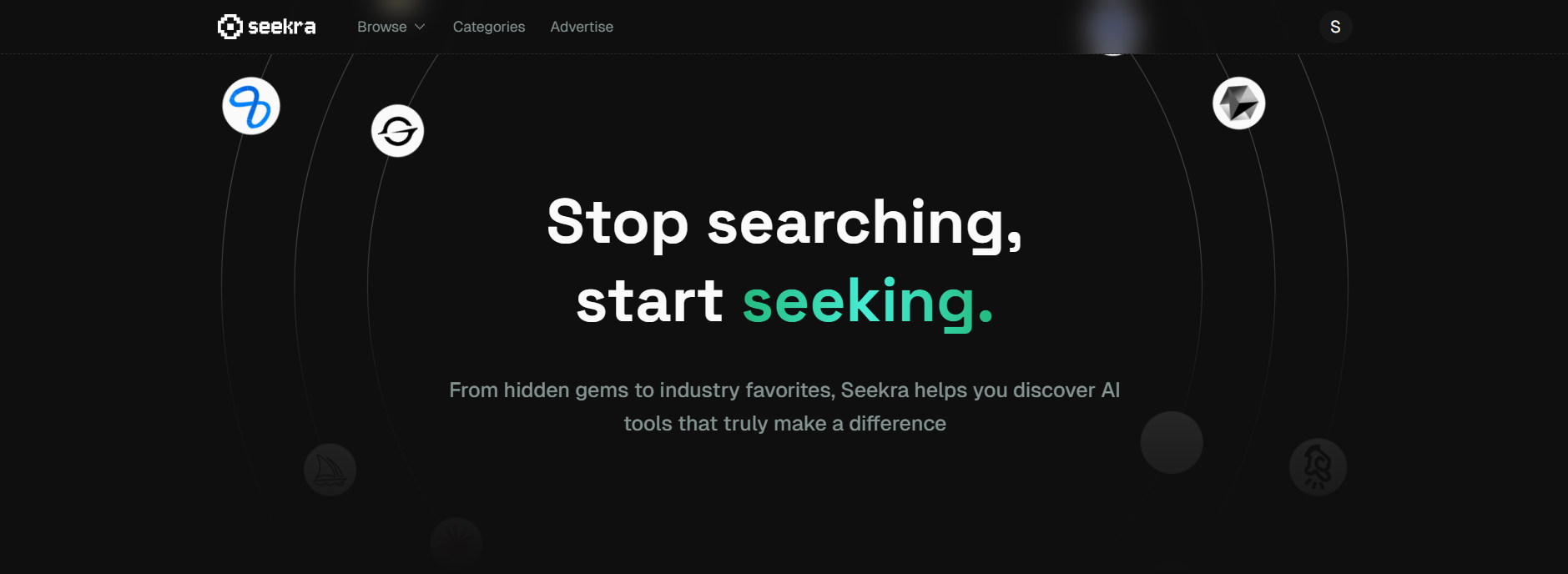The image size is (1568, 574).
Task: Select the Meta logo floating icon
Action: pos(250,106)
